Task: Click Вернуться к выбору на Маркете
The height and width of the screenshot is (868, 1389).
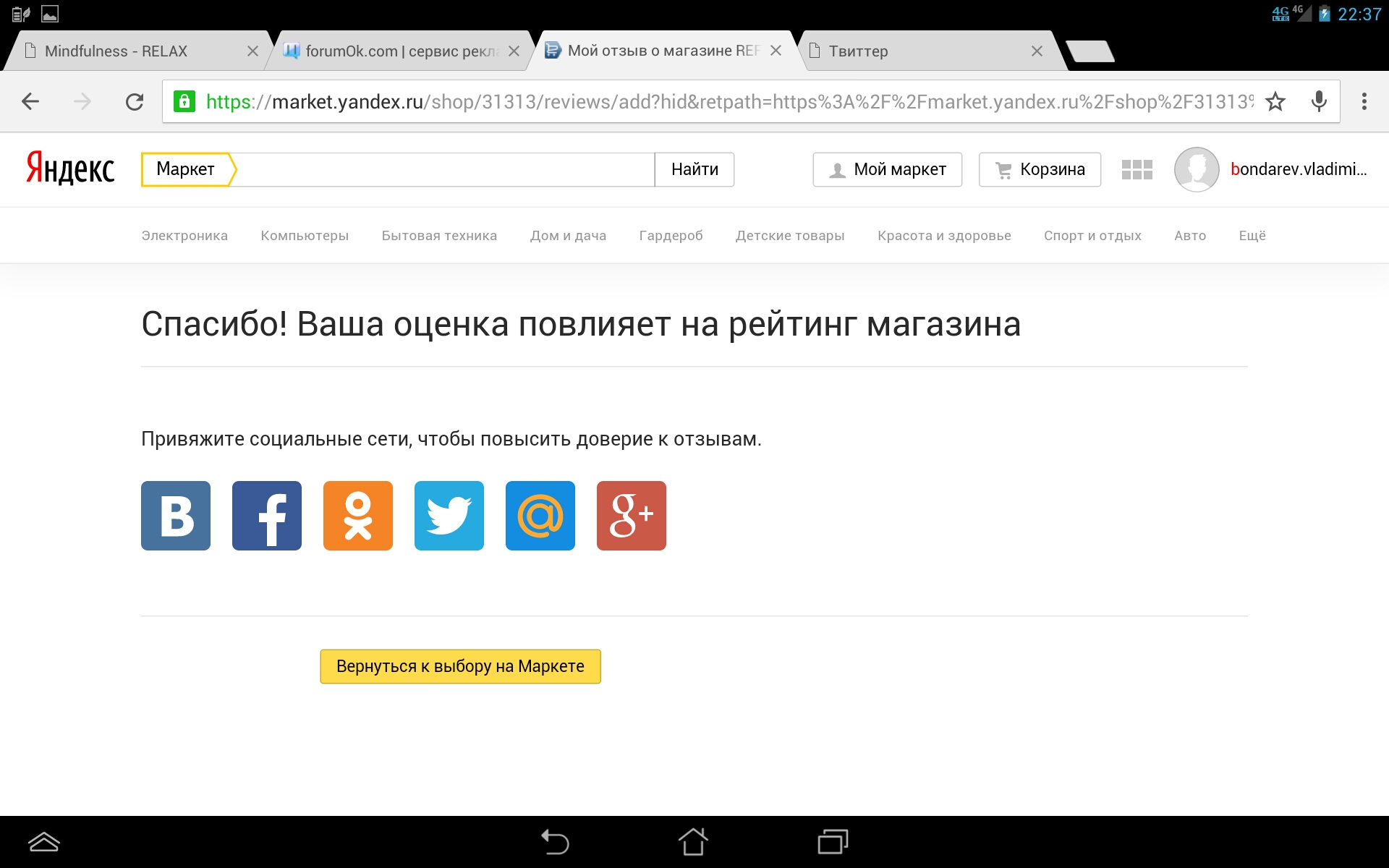Action: [461, 666]
